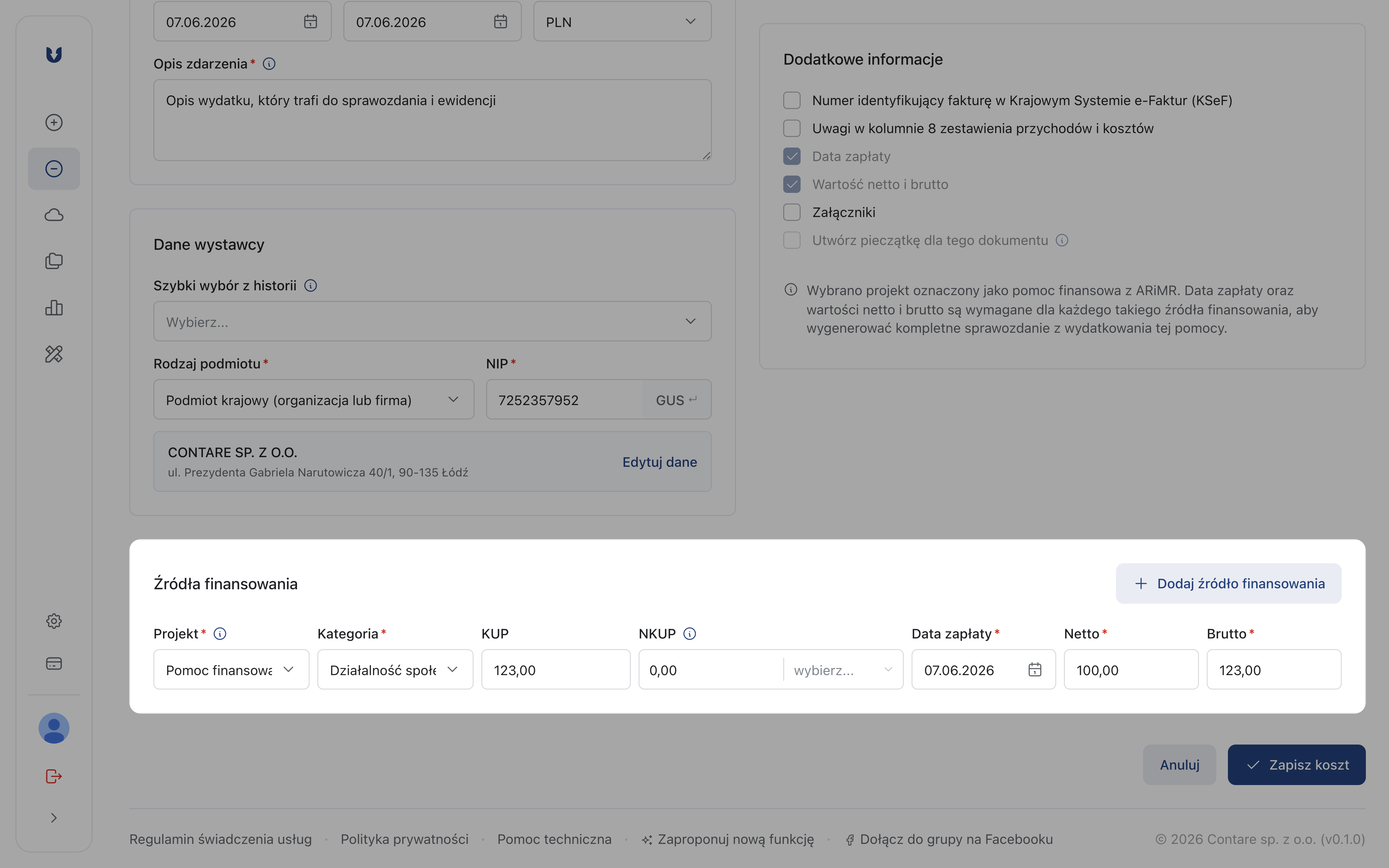Toggle the Data zapłaty checkbox
This screenshot has width=1389, height=868.
[792, 156]
